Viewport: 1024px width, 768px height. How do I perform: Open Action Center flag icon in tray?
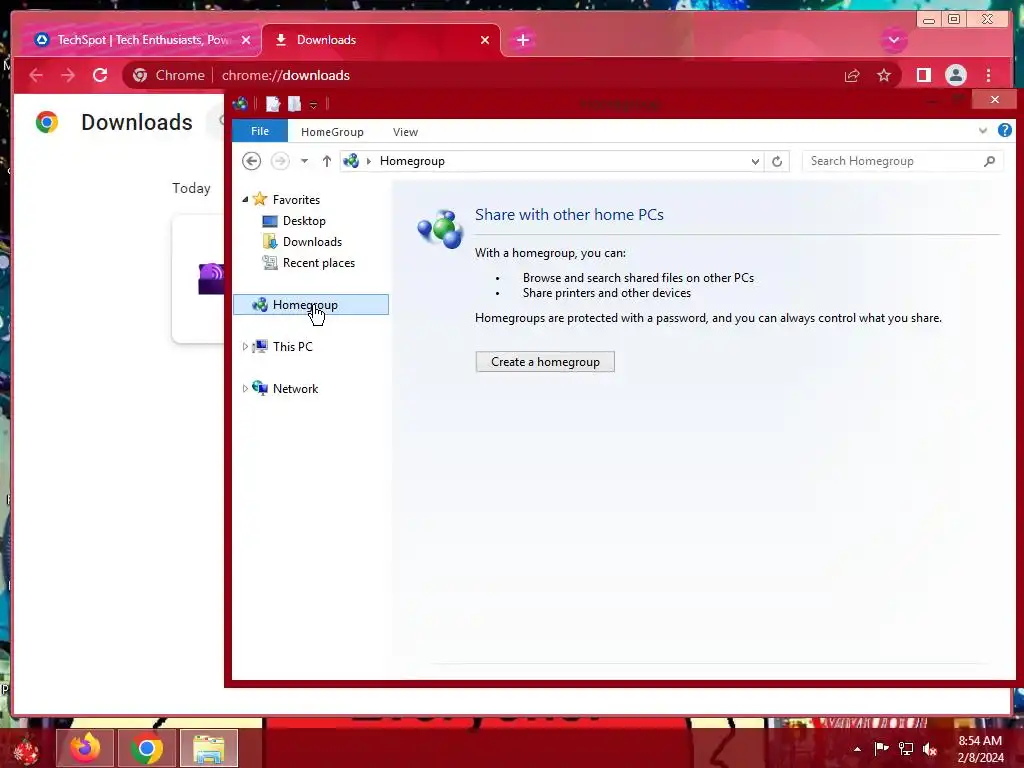(881, 748)
